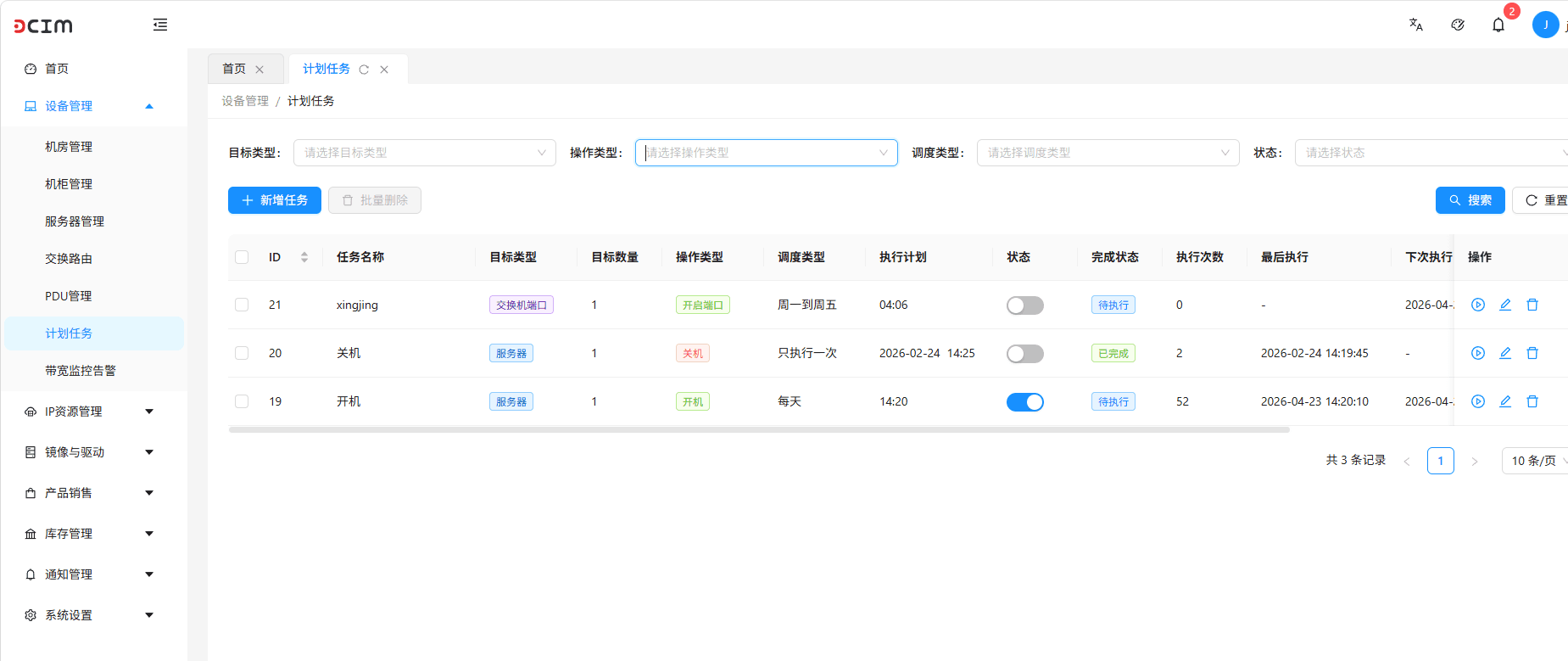Go to next page arrow

pyautogui.click(x=1475, y=462)
